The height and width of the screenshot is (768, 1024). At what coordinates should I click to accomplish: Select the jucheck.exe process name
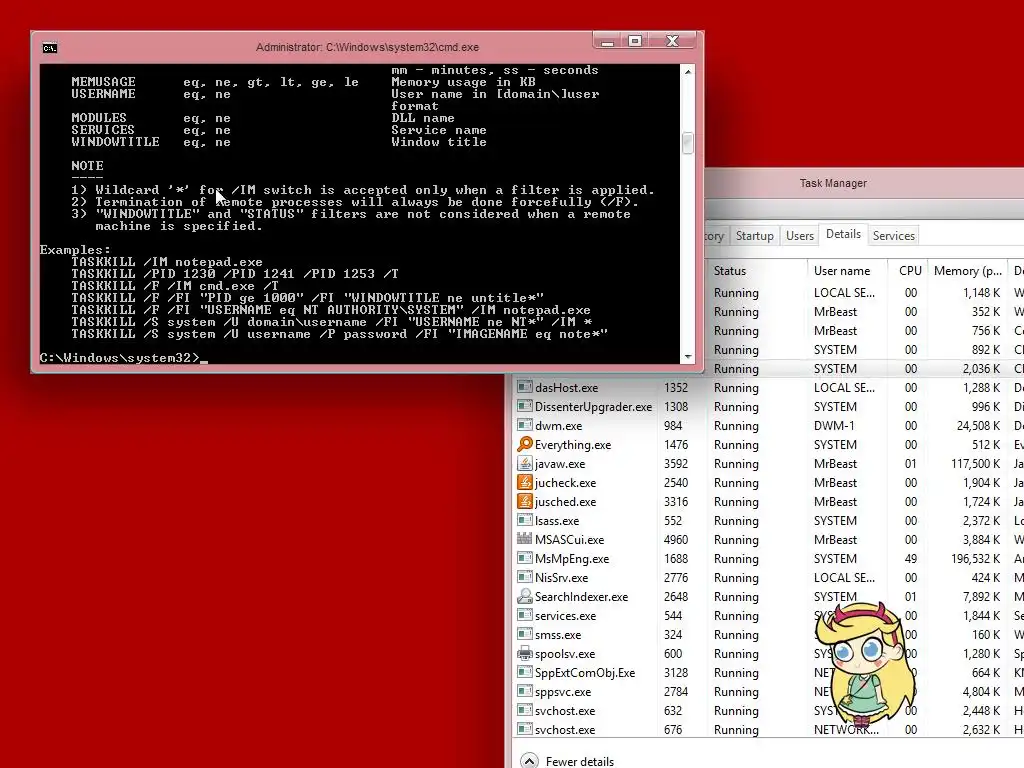(565, 483)
